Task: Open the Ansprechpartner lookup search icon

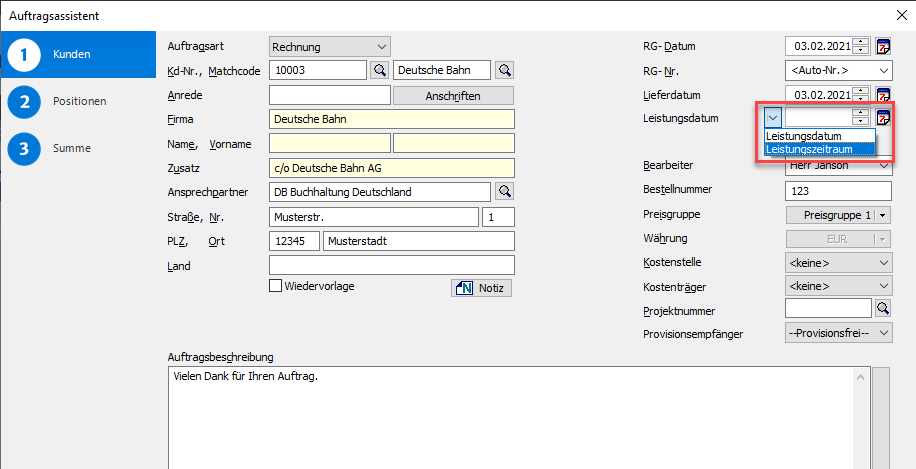Action: pyautogui.click(x=505, y=191)
